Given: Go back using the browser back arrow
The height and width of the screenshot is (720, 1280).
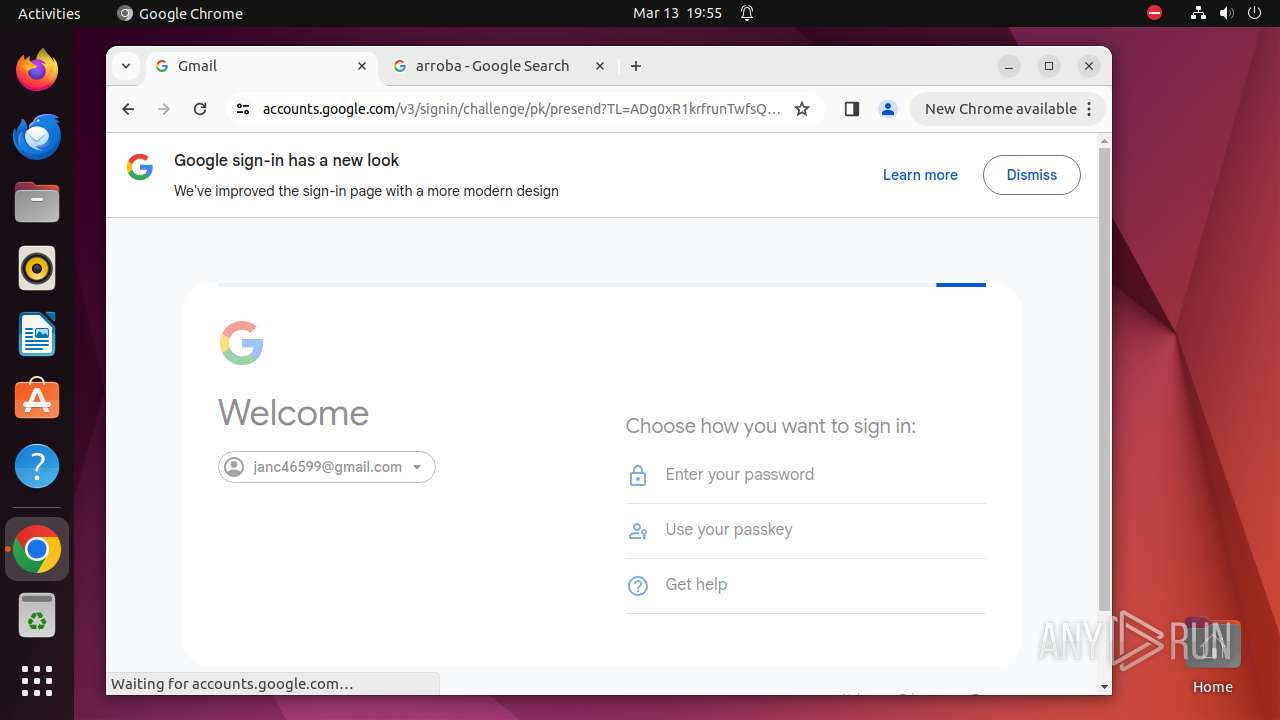Looking at the screenshot, I should coord(128,109).
